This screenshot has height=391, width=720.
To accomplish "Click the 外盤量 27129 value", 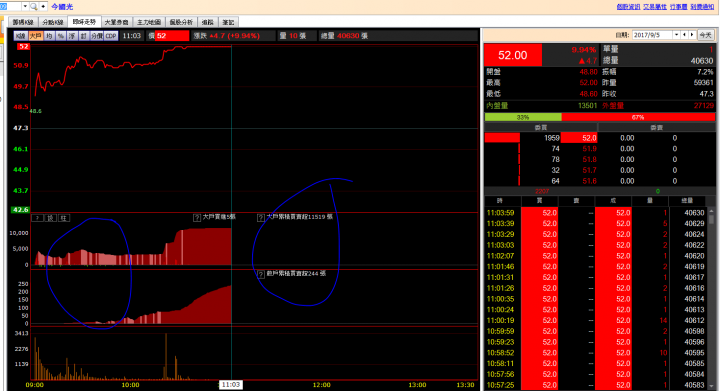I will (x=704, y=106).
